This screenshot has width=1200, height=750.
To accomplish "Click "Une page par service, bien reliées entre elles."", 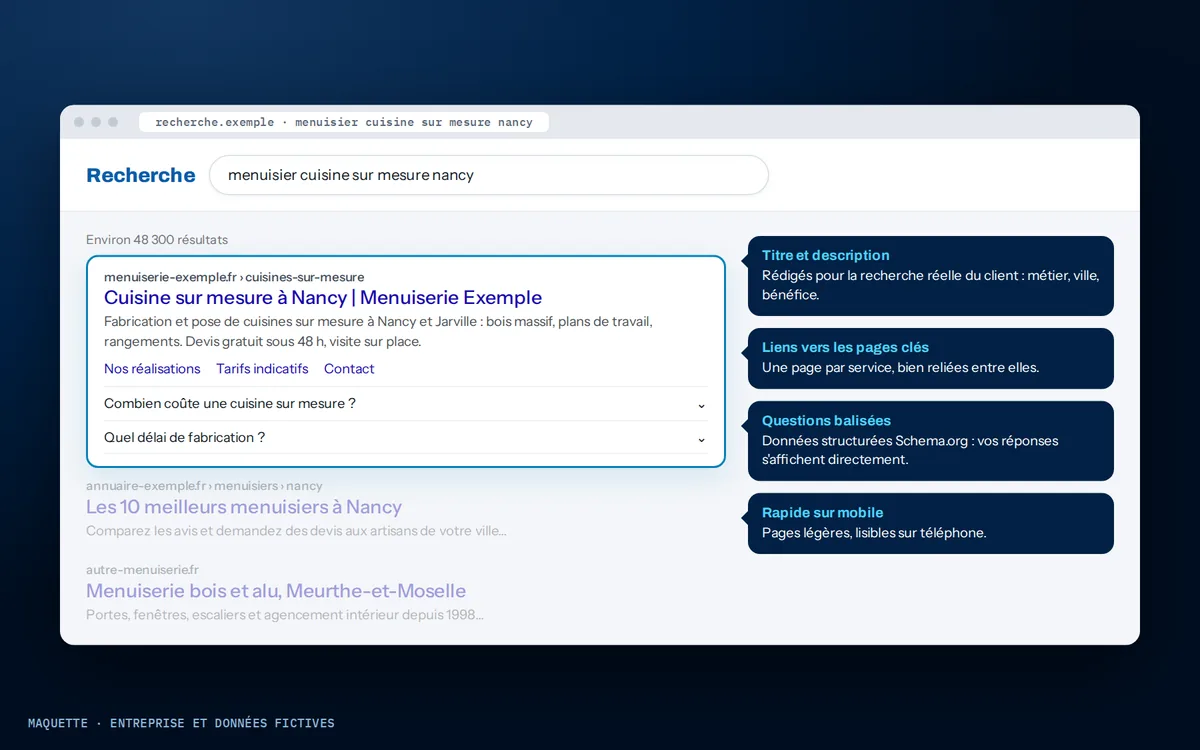I will [x=900, y=367].
